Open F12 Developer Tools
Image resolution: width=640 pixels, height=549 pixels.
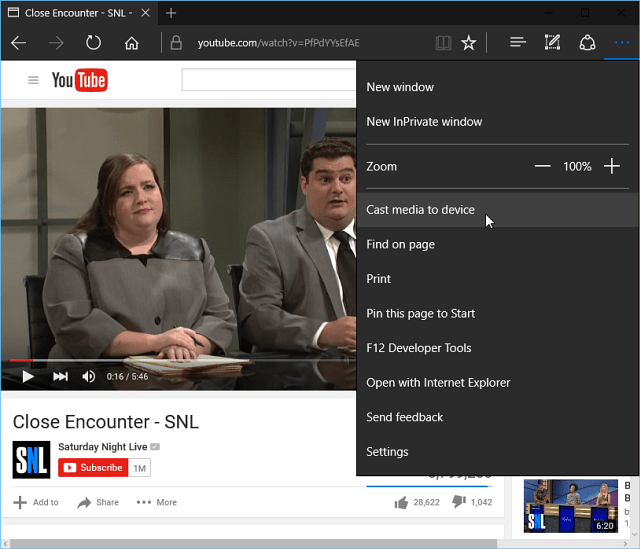click(x=498, y=348)
